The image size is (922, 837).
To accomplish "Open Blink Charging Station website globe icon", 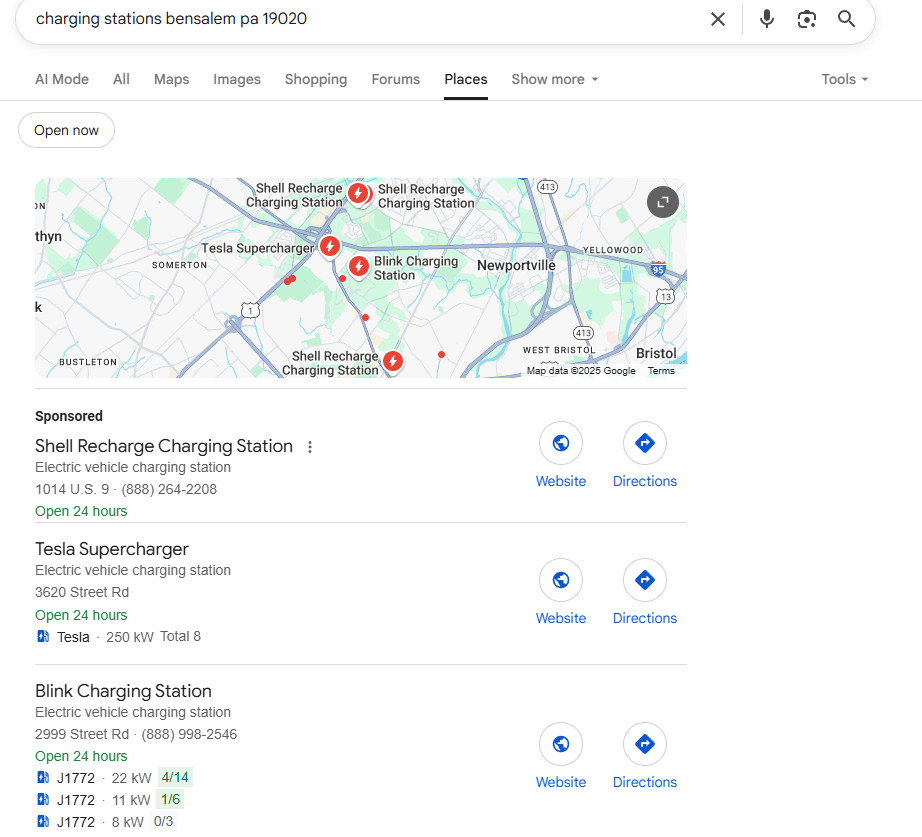I will click(x=561, y=744).
